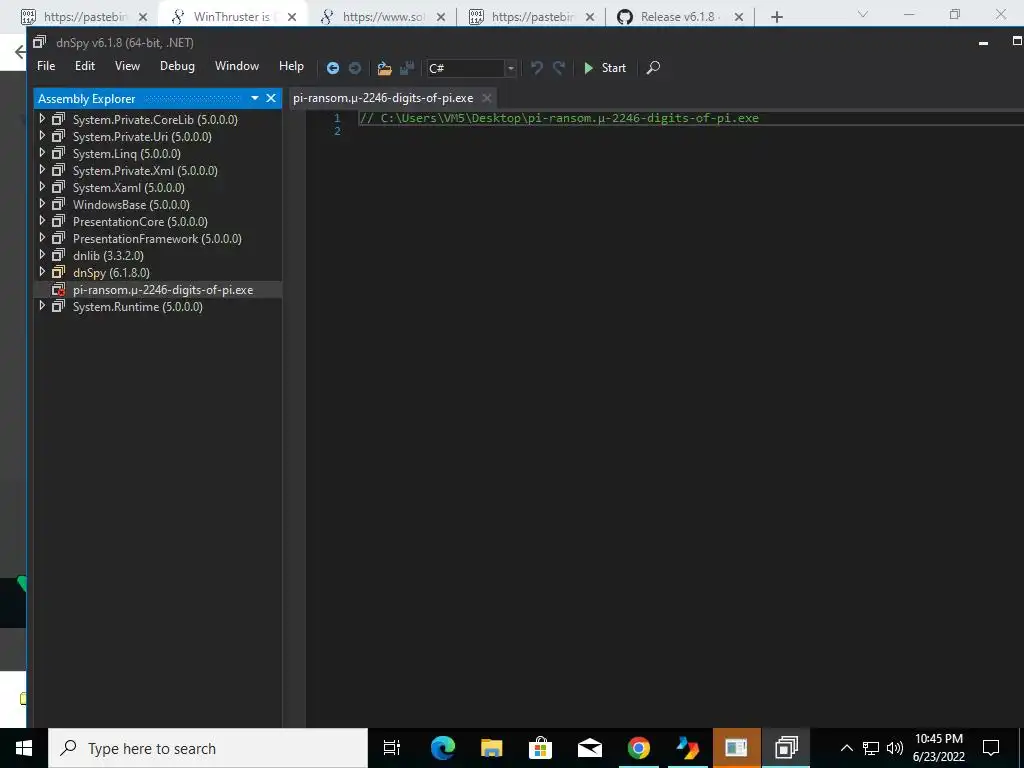The height and width of the screenshot is (768, 1024).
Task: Open File Explorer from the taskbar
Action: (x=491, y=748)
